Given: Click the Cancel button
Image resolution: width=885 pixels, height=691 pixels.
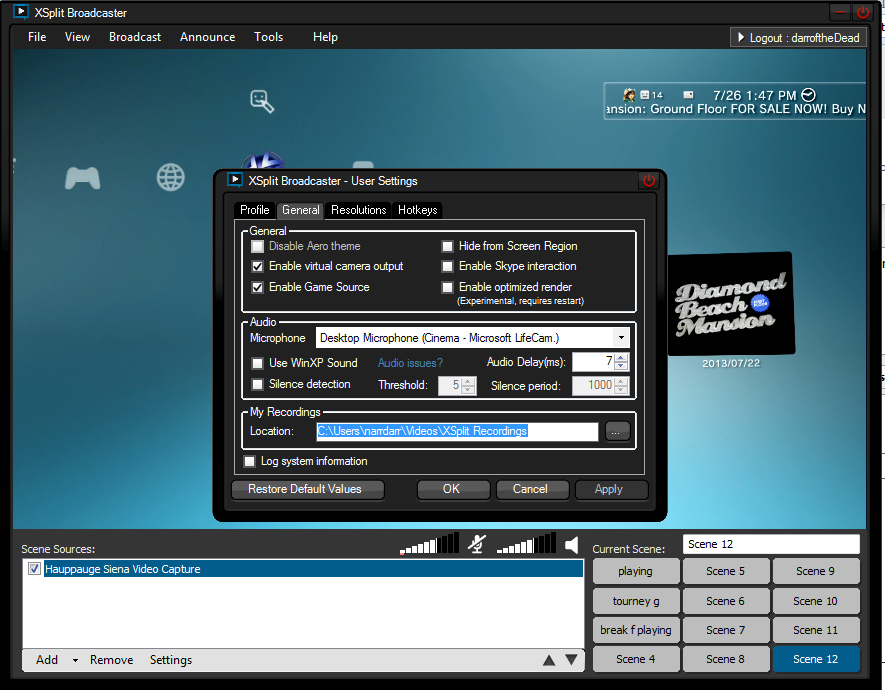Looking at the screenshot, I should (x=532, y=489).
